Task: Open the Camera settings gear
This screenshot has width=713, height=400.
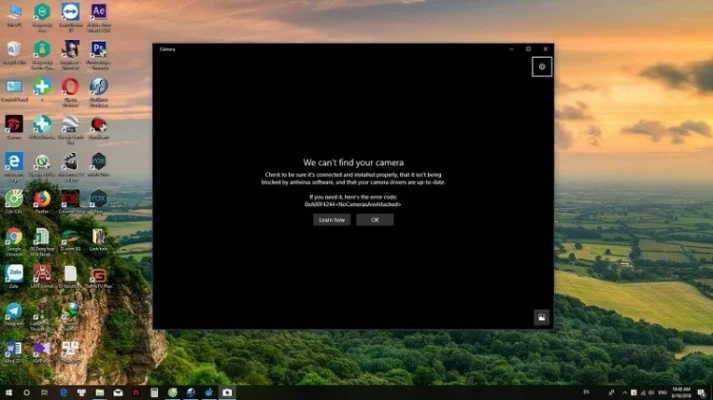Action: 541,67
